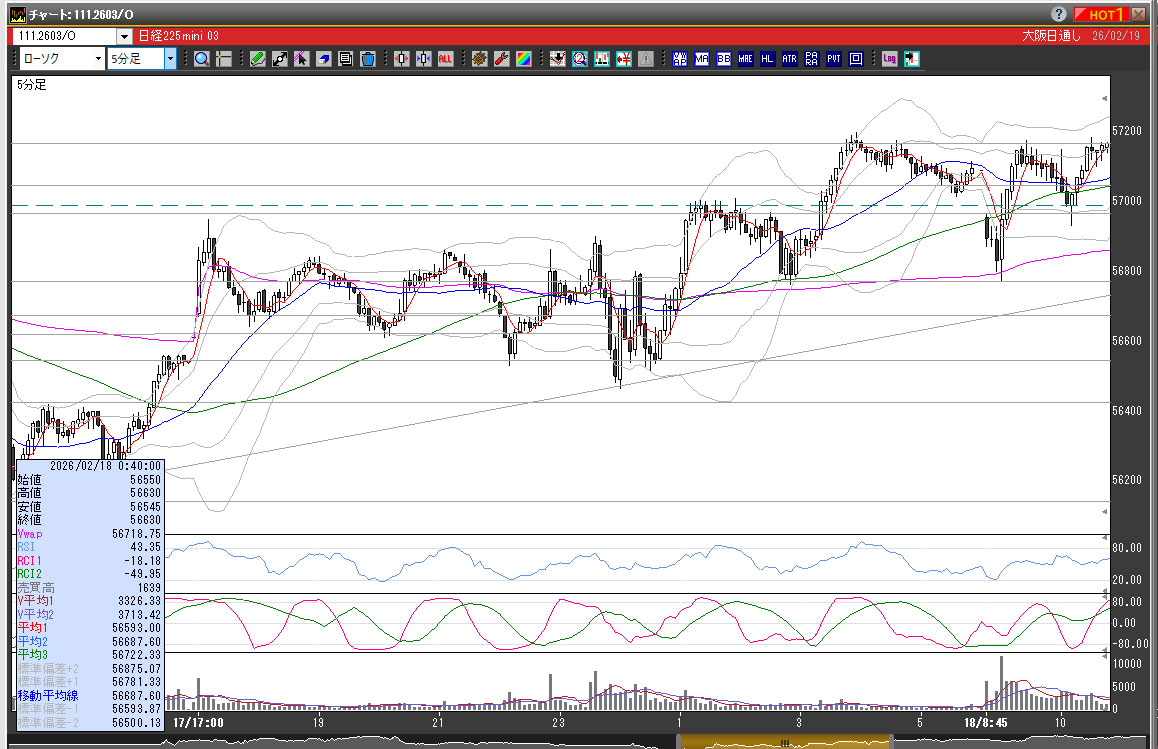Image resolution: width=1158 pixels, height=749 pixels.
Task: Open the rainbow color settings icon
Action: 523,59
